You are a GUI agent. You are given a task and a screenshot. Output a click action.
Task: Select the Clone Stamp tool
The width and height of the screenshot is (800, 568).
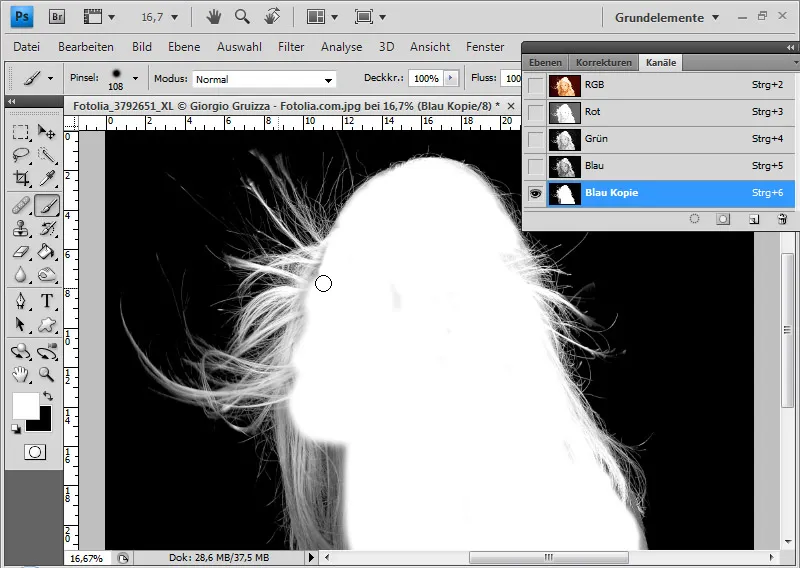[x=20, y=229]
